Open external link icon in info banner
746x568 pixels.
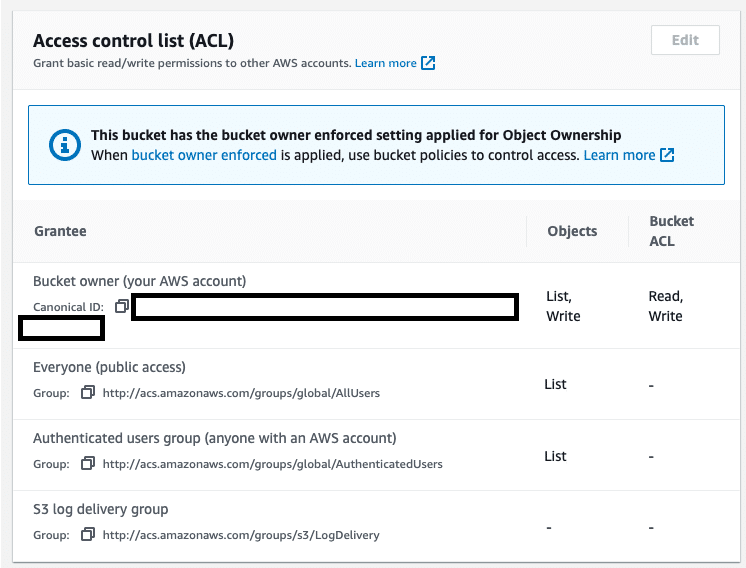(667, 155)
